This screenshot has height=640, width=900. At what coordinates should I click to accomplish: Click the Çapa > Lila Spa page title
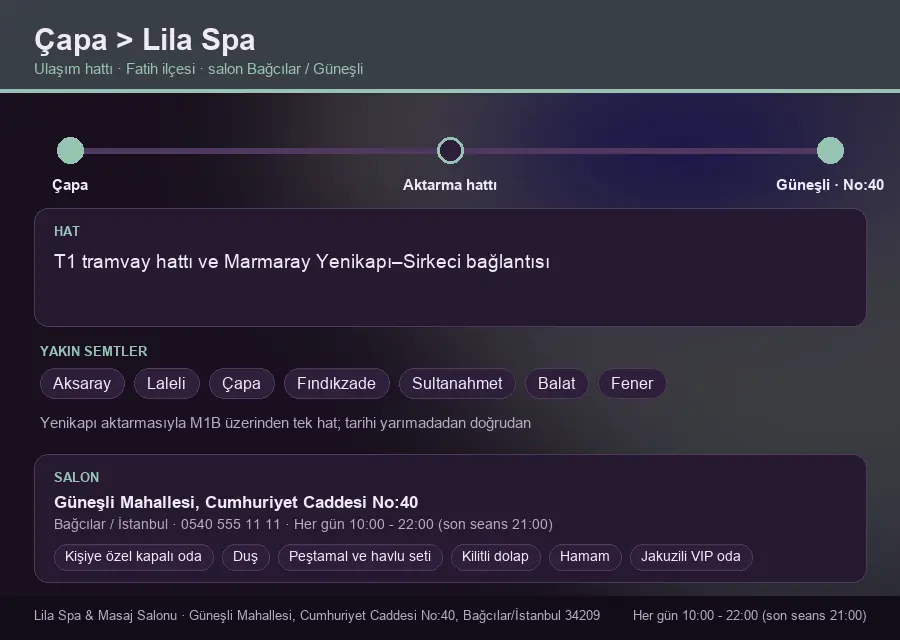click(x=145, y=40)
